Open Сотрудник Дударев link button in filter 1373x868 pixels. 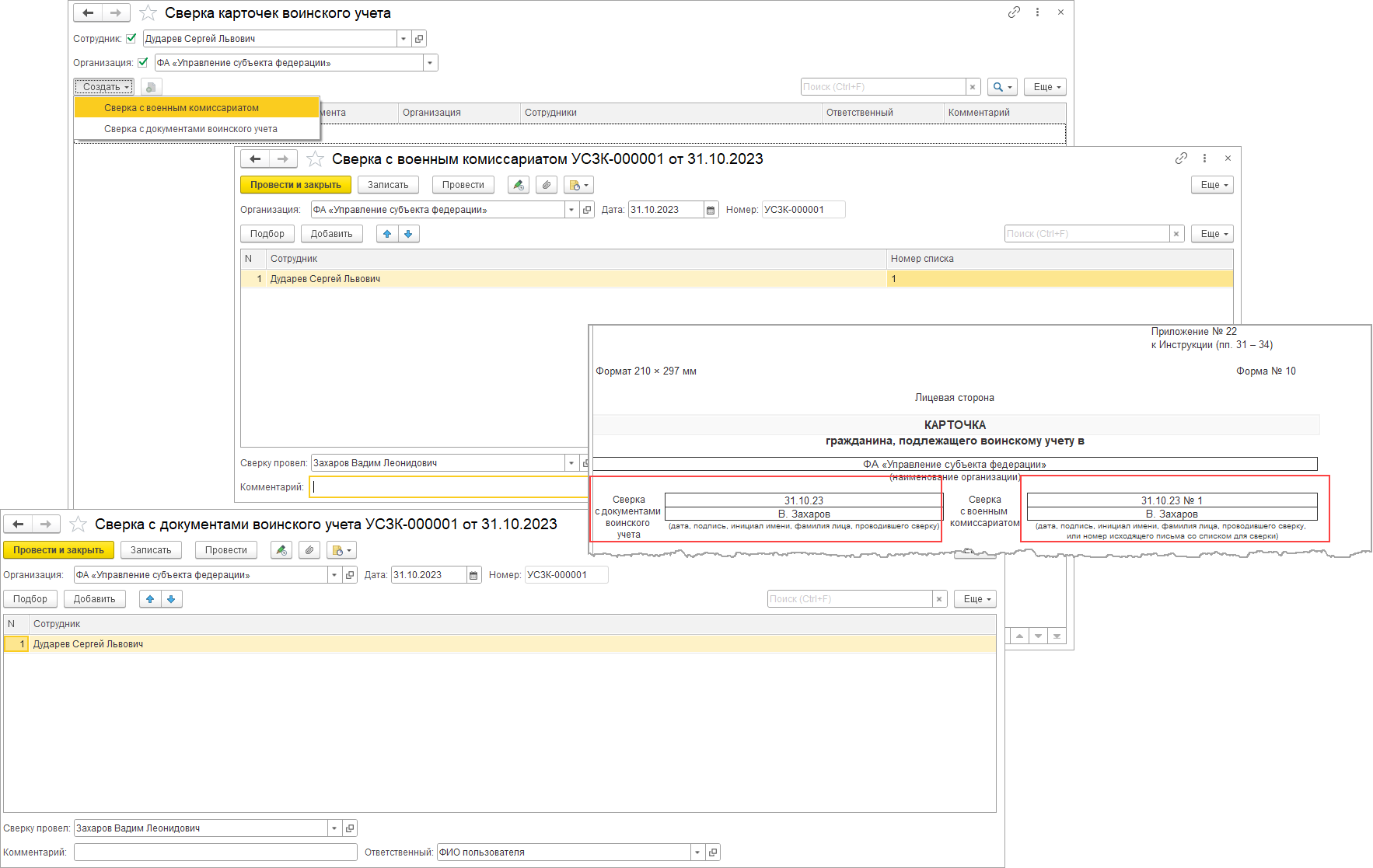tap(419, 39)
